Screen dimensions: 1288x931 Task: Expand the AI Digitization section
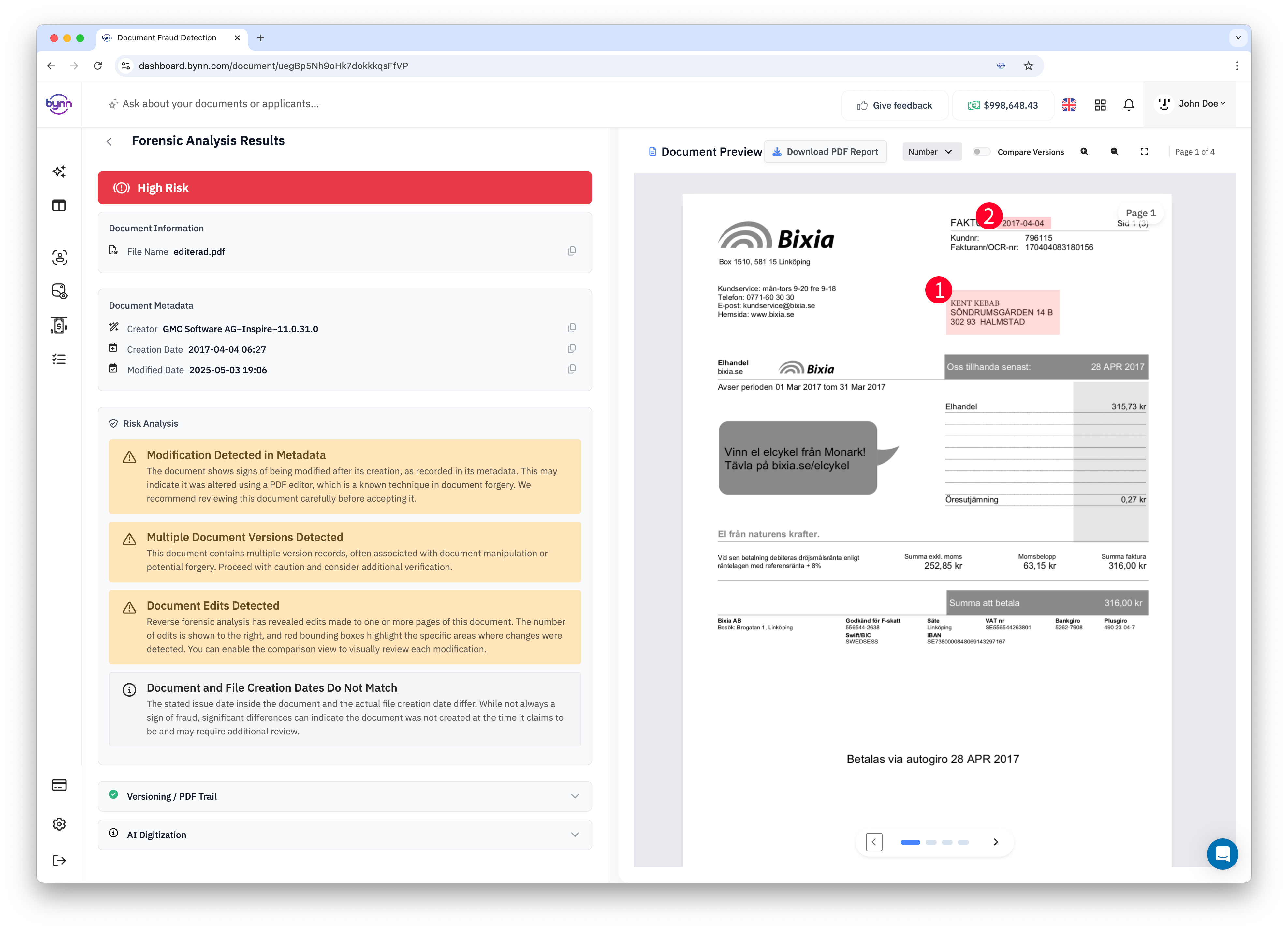click(x=345, y=835)
